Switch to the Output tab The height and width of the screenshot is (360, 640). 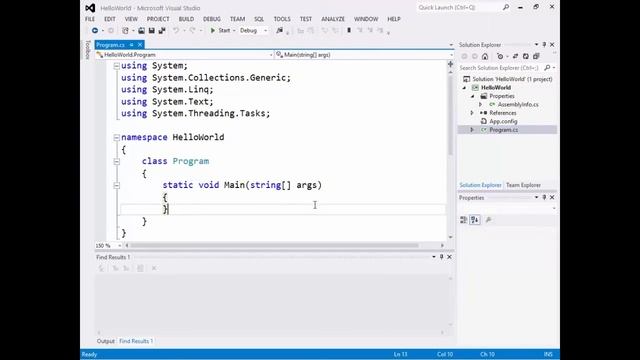coord(105,341)
